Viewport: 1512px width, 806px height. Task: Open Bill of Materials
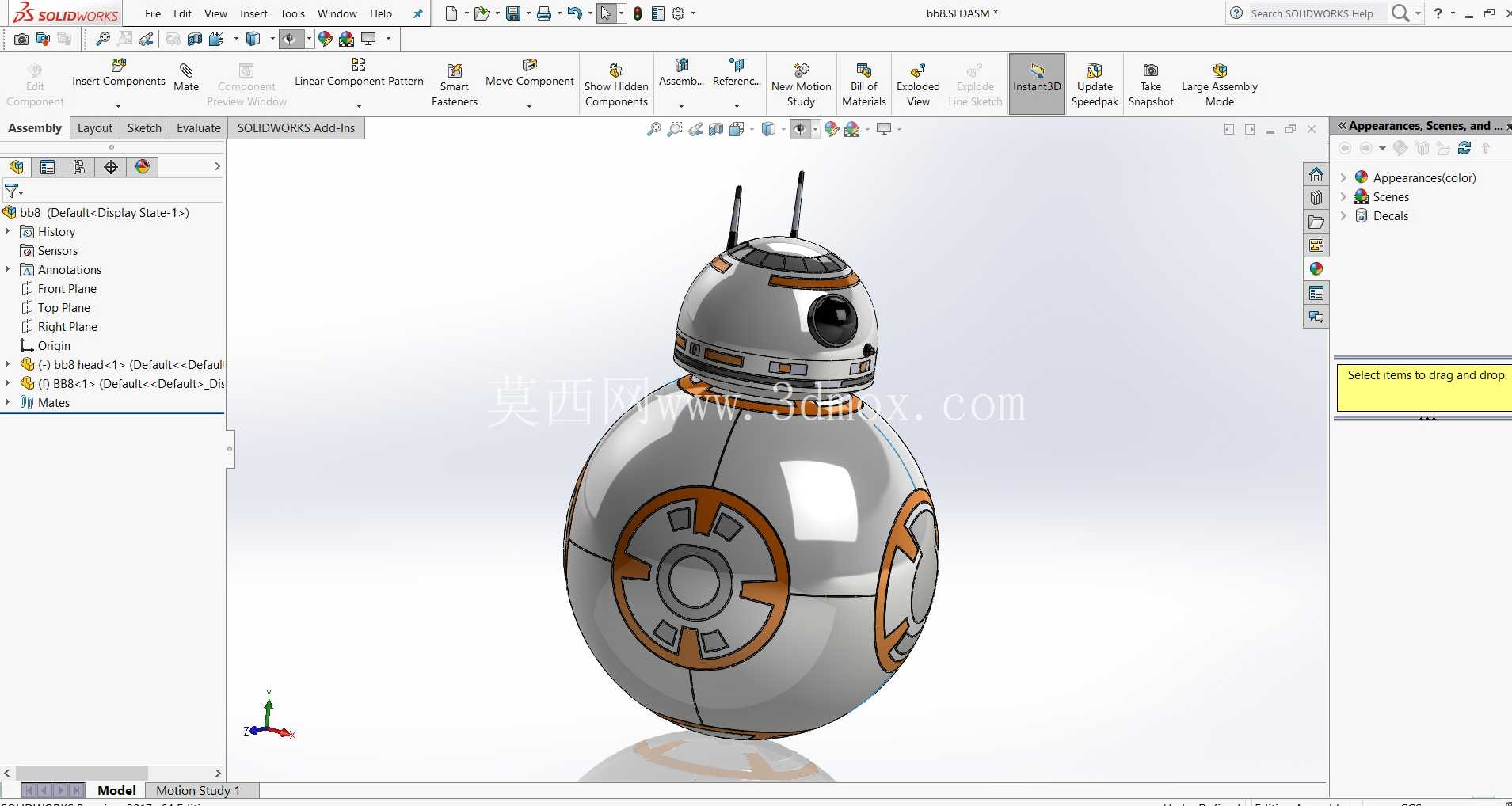pyautogui.click(x=864, y=85)
